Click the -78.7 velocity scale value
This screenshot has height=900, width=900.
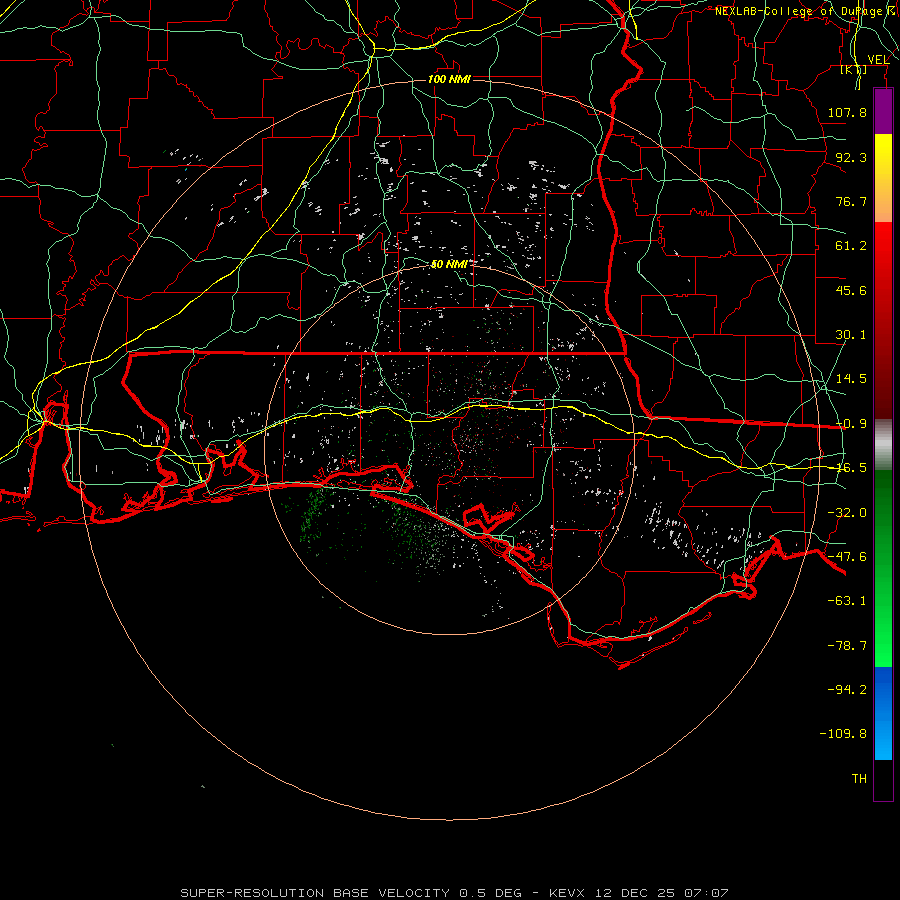pyautogui.click(x=847, y=646)
